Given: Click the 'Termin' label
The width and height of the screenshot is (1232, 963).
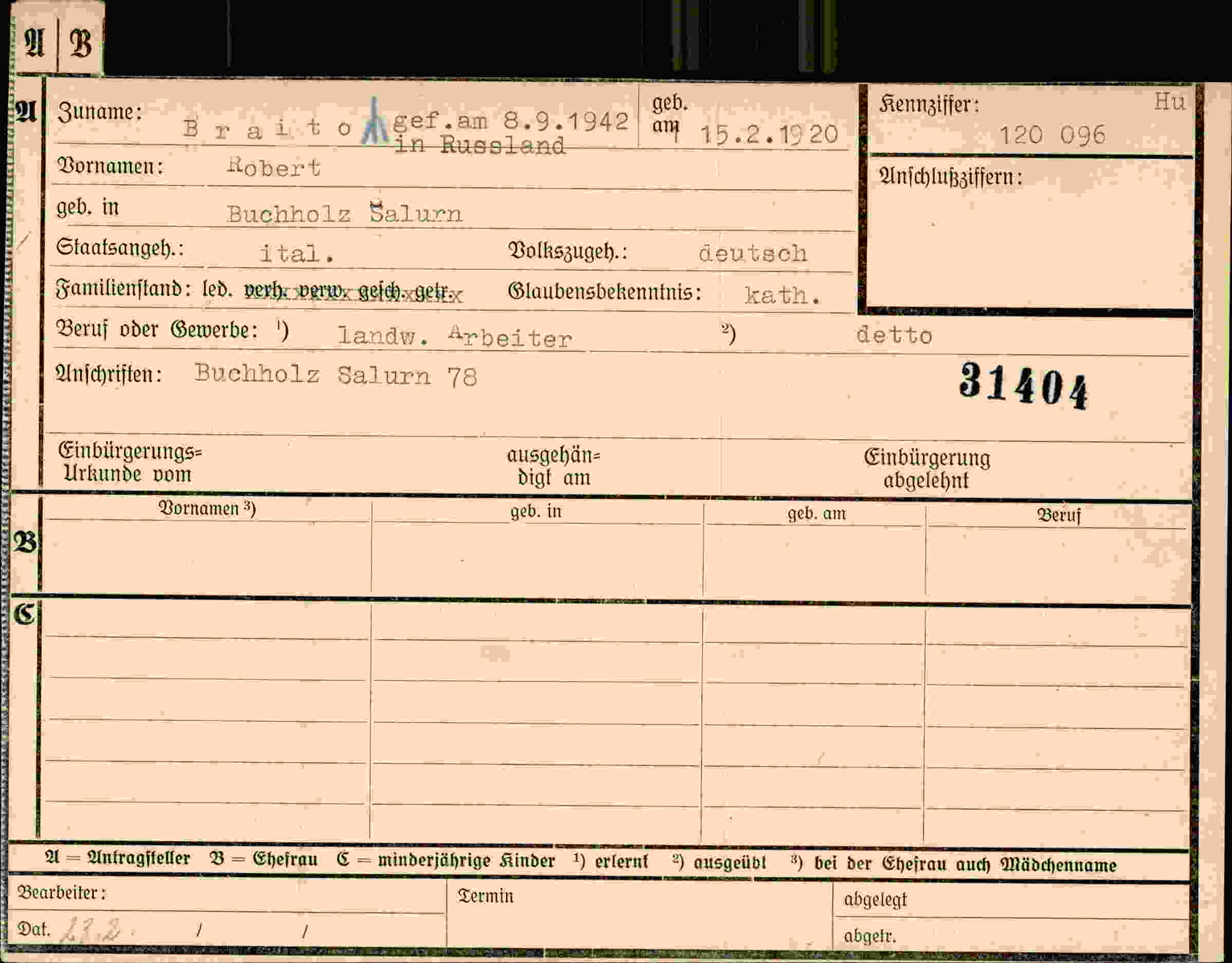Looking at the screenshot, I should point(485,896).
